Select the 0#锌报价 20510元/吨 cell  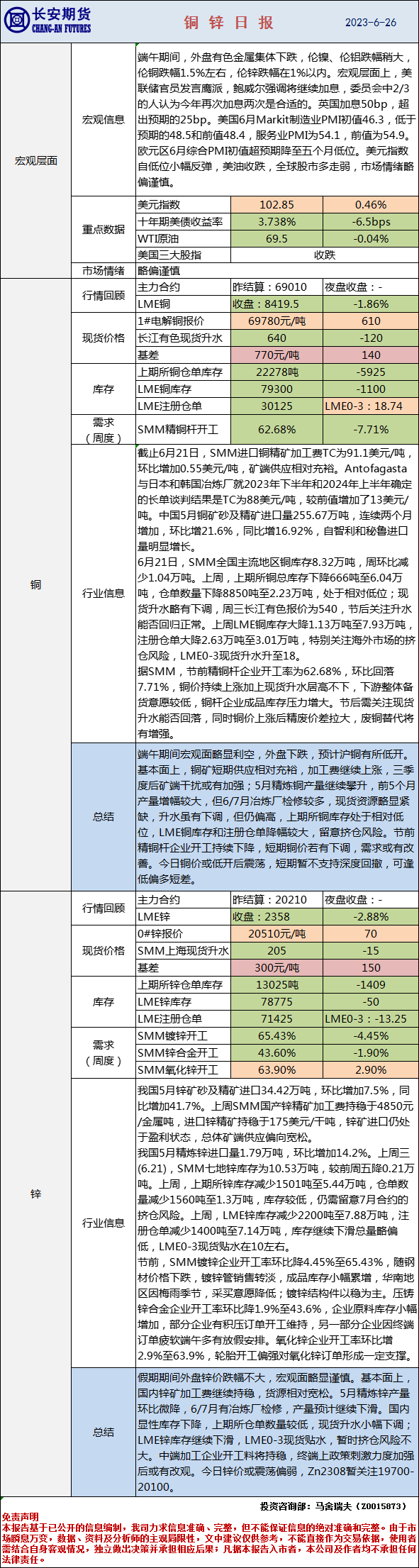(x=276, y=934)
